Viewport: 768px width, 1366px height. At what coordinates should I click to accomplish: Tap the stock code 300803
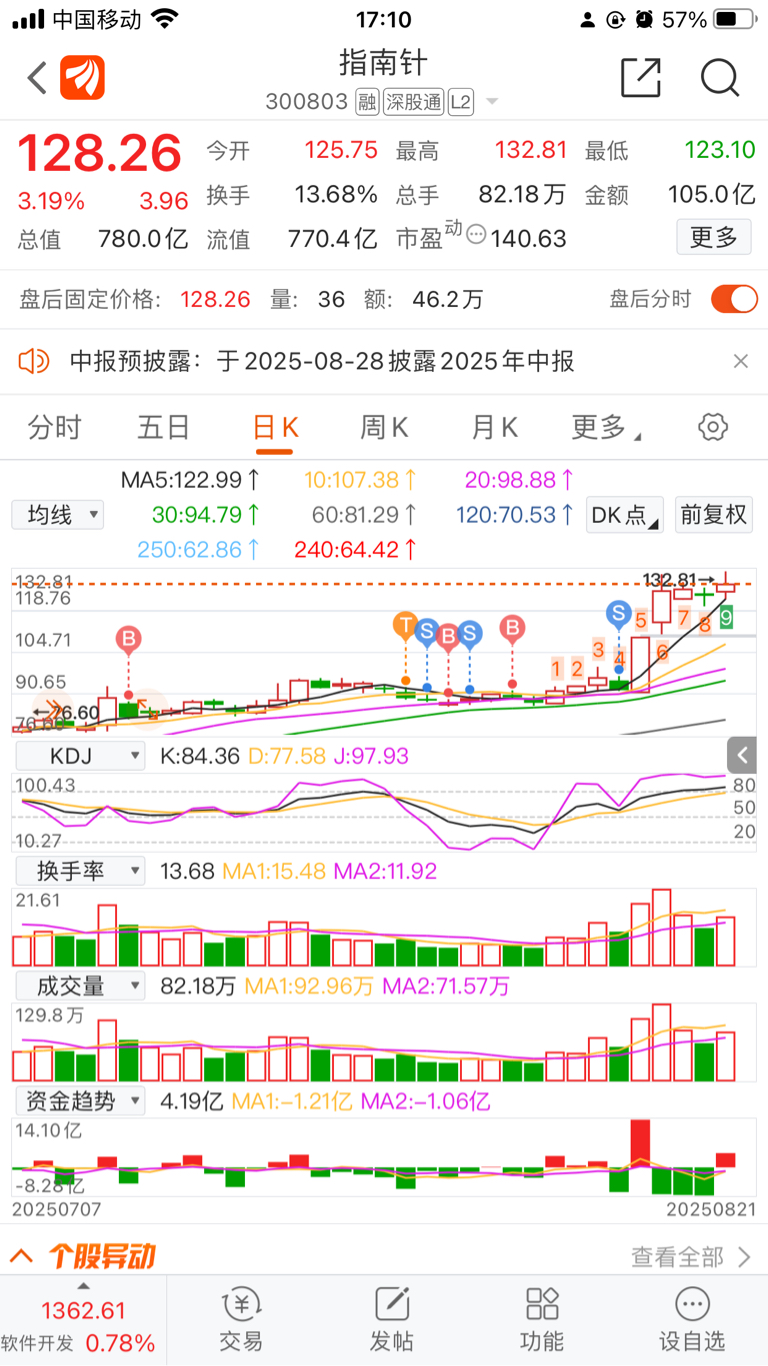point(307,102)
